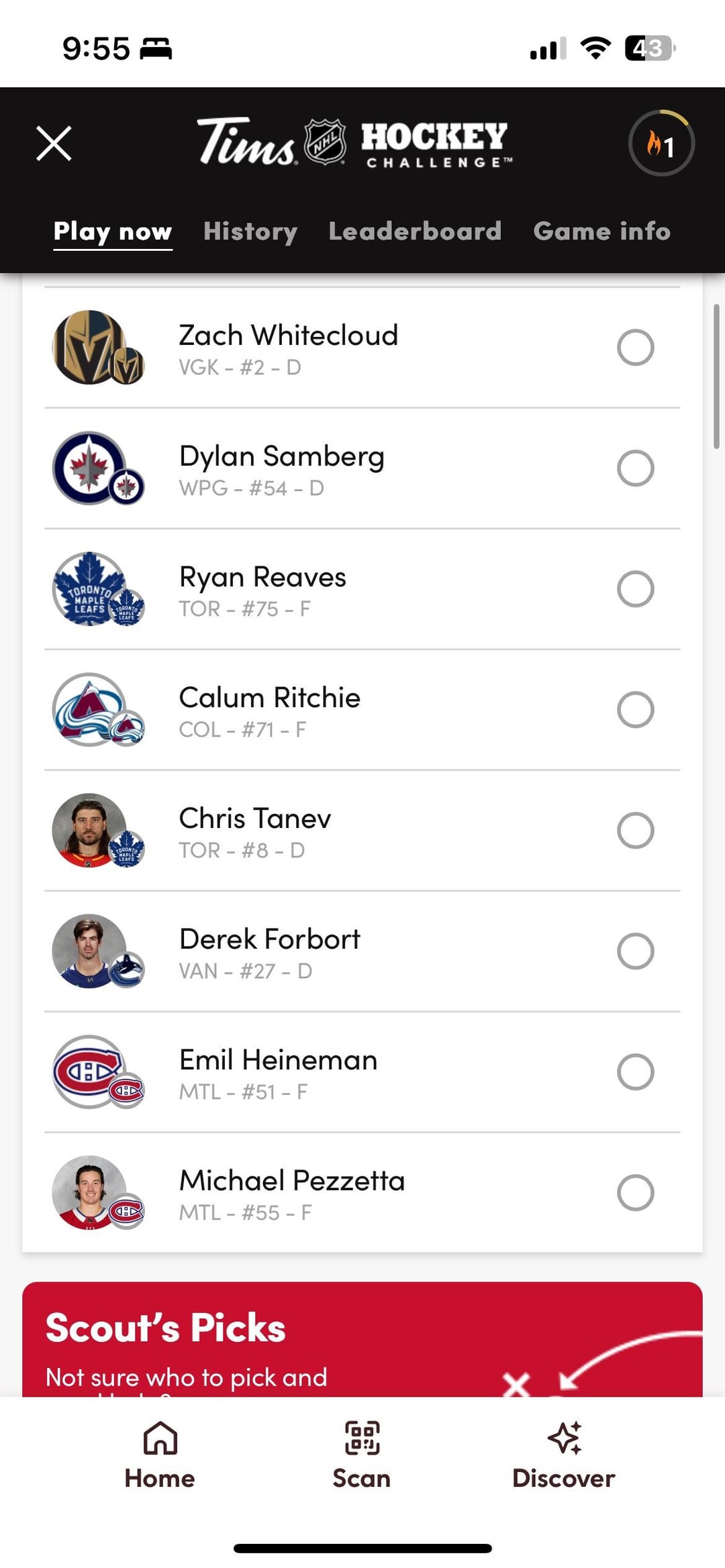Close the Hockey Challenge with X icon
Image resolution: width=725 pixels, height=1568 pixels.
[54, 144]
